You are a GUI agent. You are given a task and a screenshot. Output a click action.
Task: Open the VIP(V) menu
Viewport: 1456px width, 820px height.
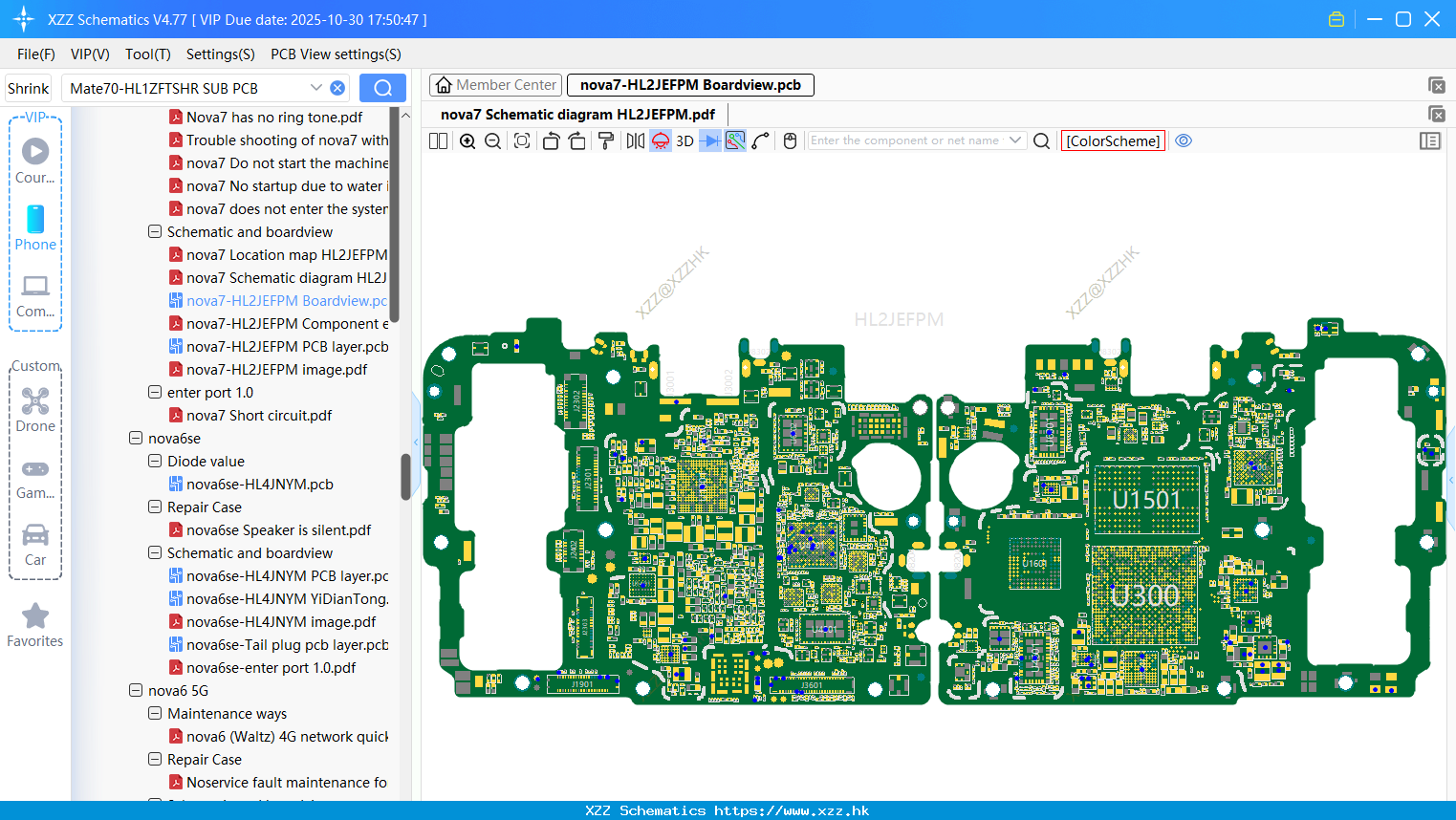[x=90, y=54]
